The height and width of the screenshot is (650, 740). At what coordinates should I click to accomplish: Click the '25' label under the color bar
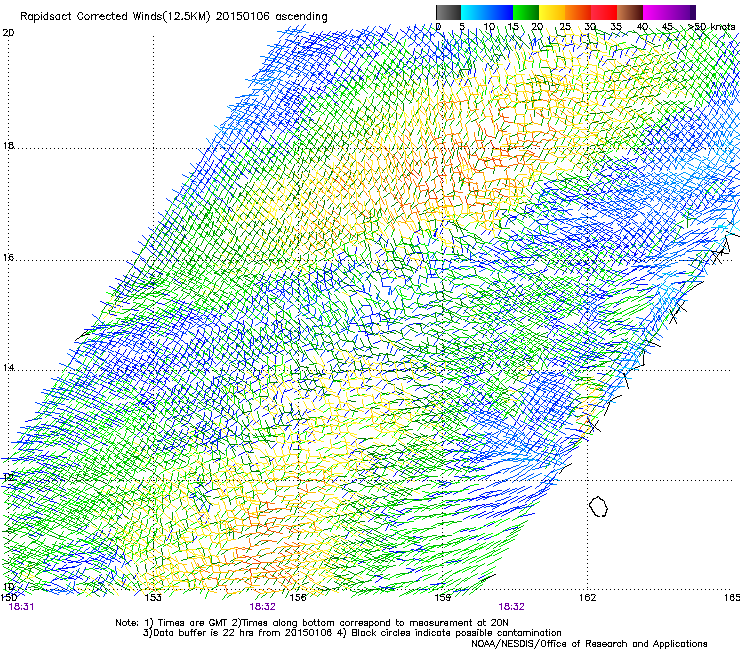[x=564, y=27]
